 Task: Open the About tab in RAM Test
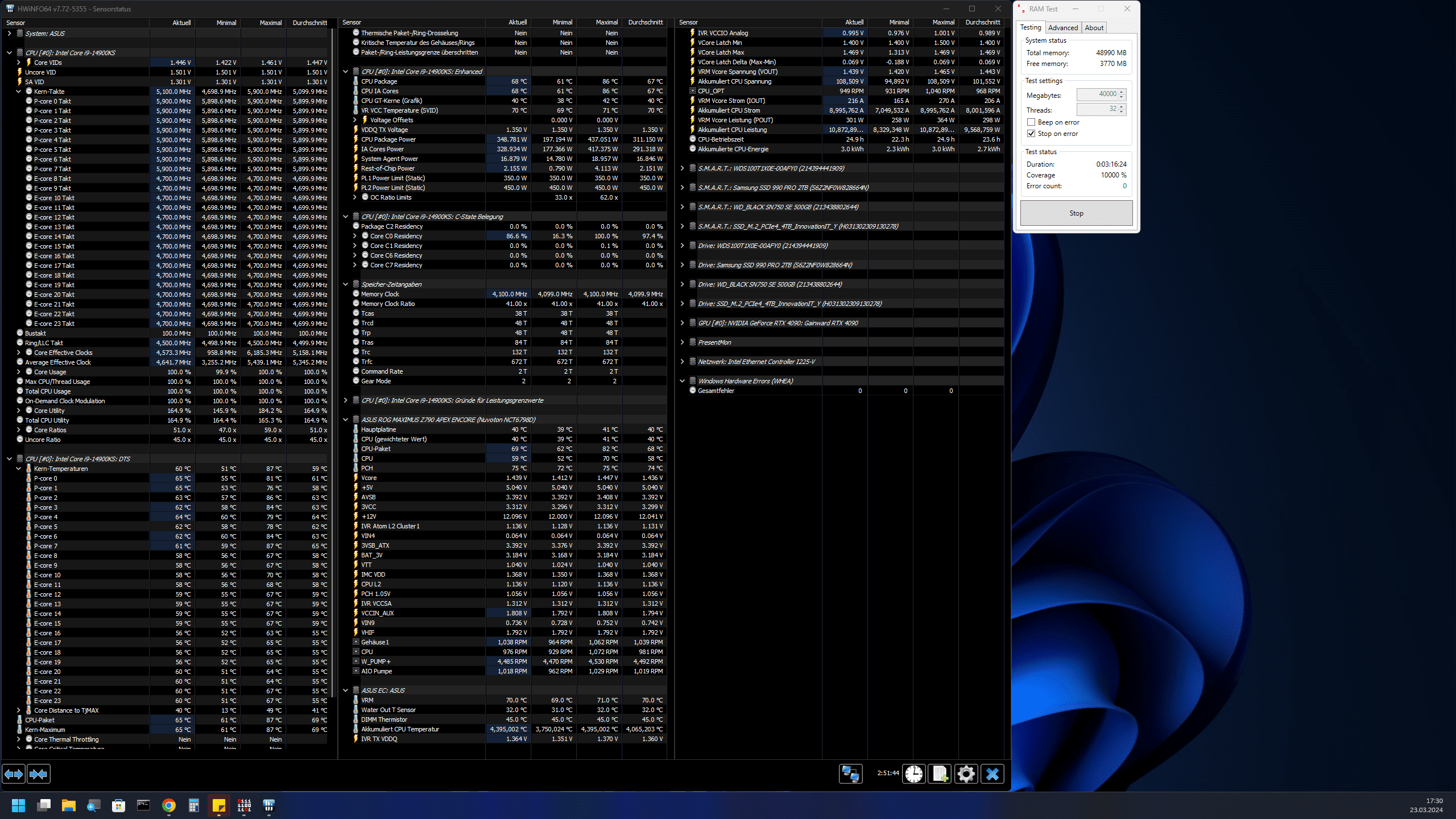[1094, 28]
